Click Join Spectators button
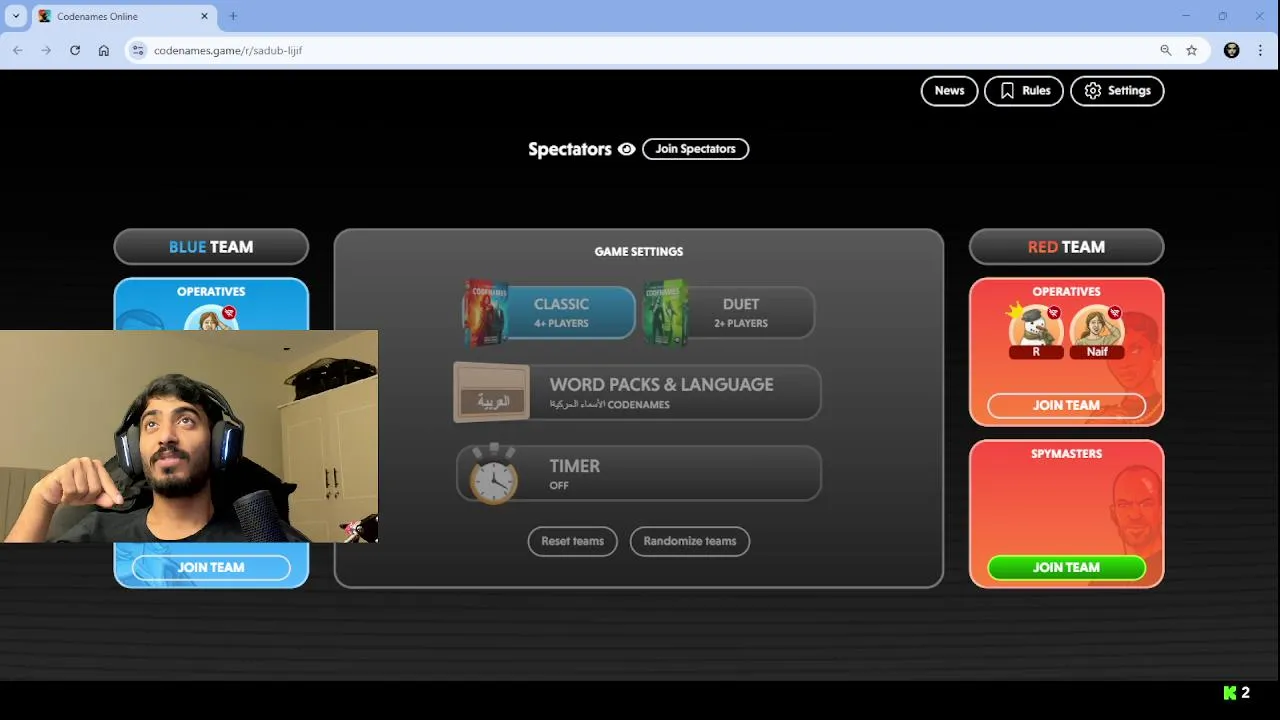This screenshot has width=1280, height=720. click(x=695, y=149)
